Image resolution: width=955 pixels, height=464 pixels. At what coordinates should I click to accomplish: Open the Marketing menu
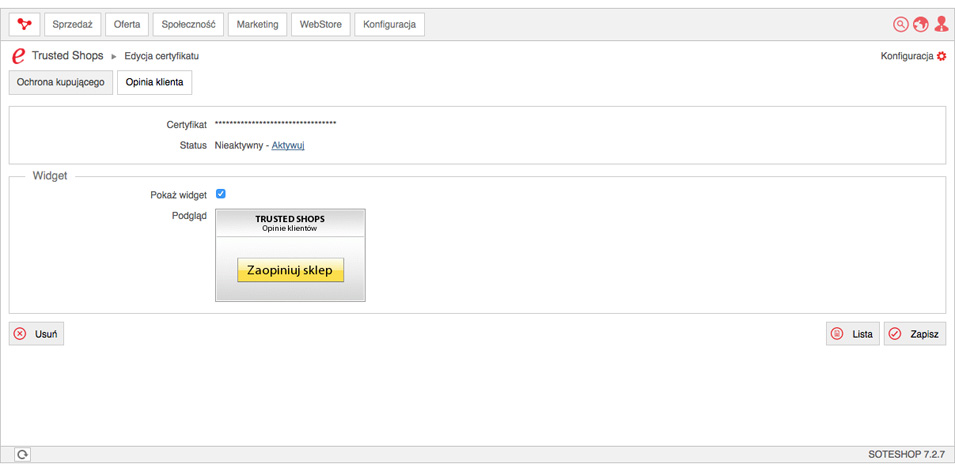[258, 24]
